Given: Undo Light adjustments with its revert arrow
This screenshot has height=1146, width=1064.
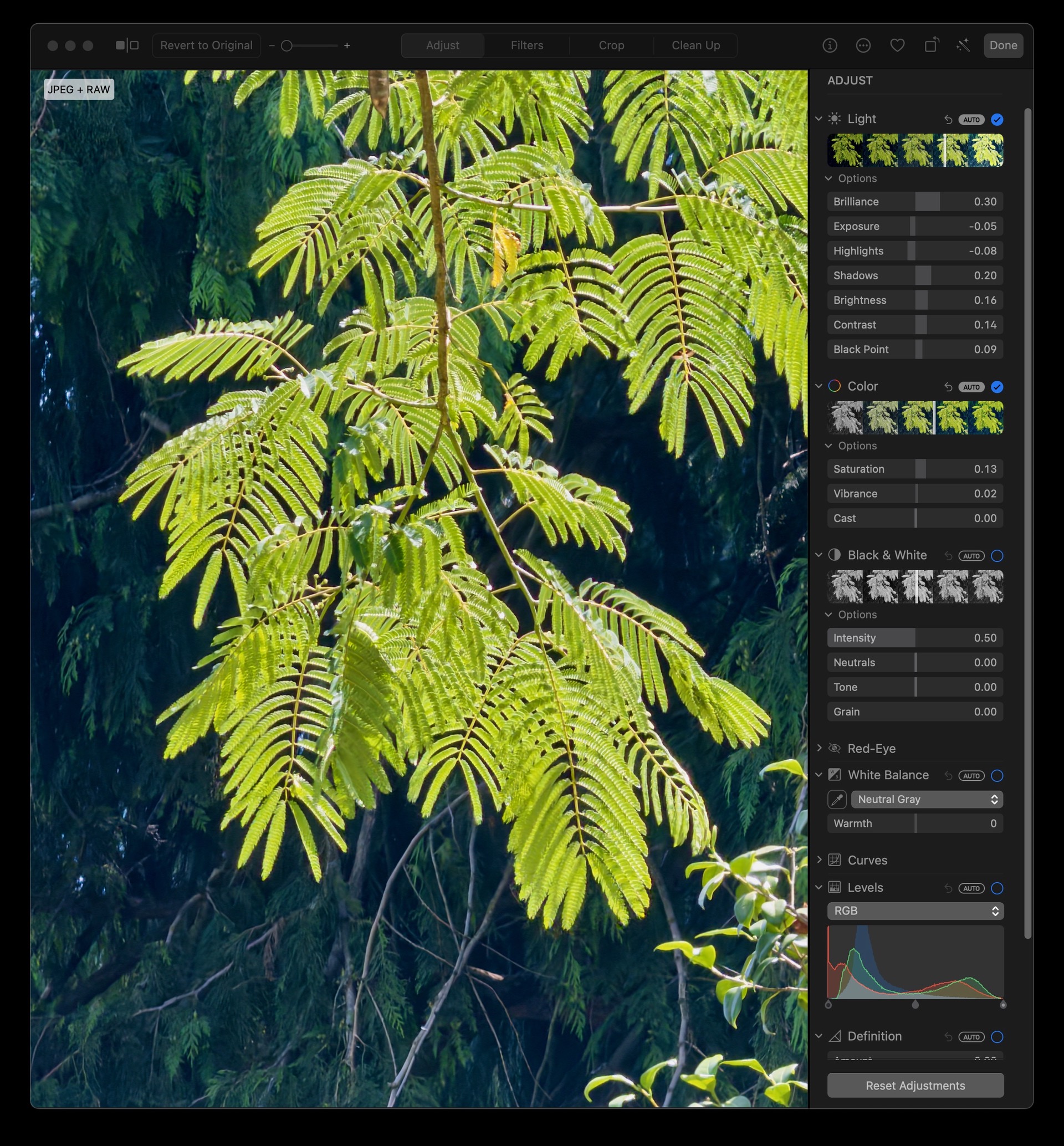Looking at the screenshot, I should tap(948, 120).
